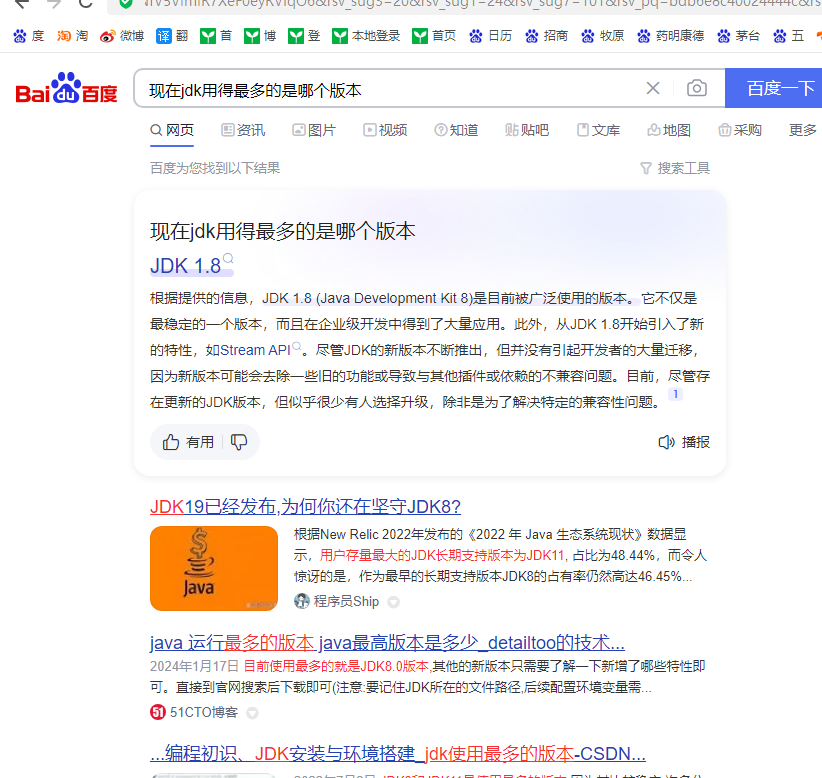
Task: Switch to the 资讯 tab
Action: click(243, 130)
